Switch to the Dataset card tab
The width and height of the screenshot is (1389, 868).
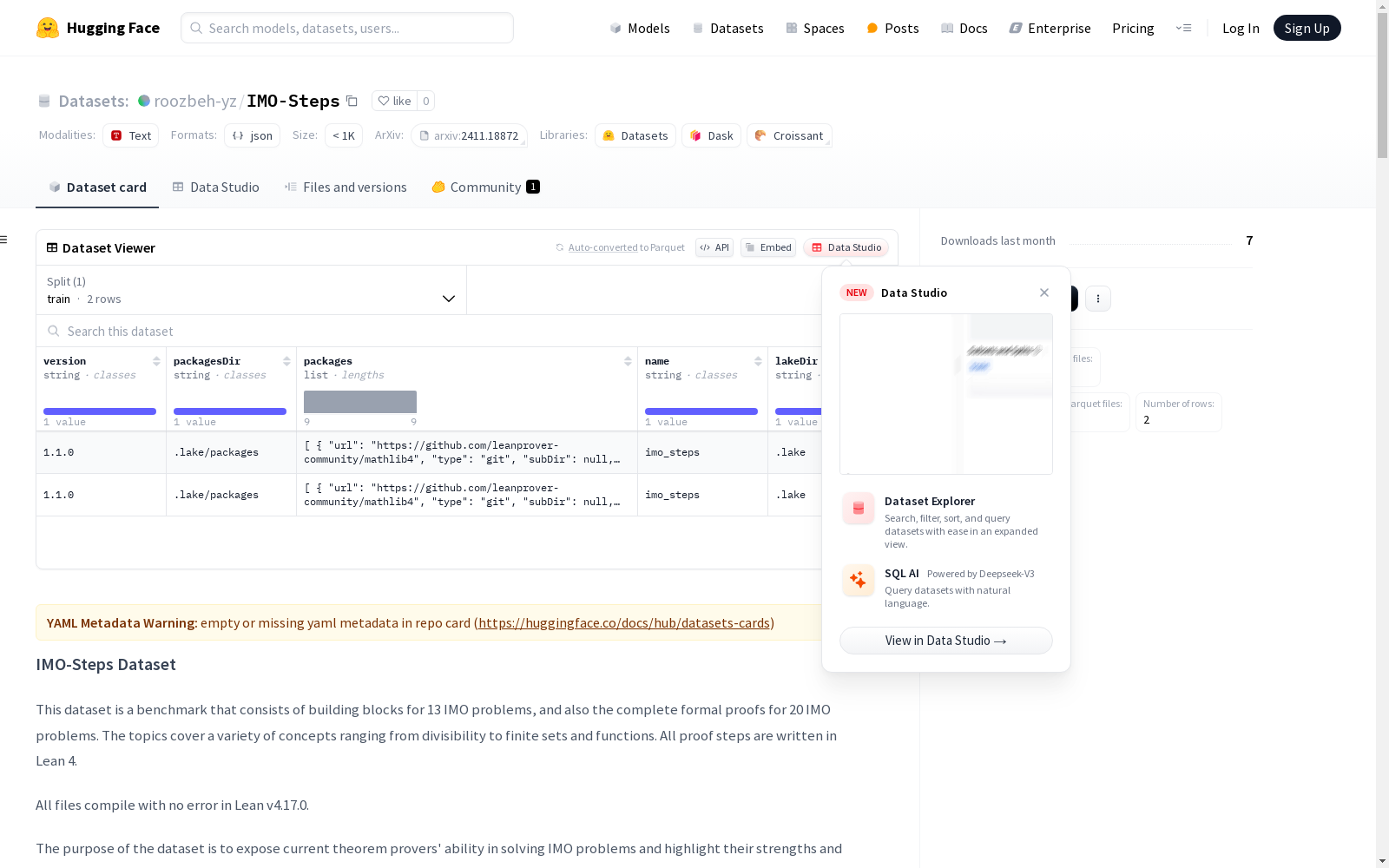tap(97, 187)
